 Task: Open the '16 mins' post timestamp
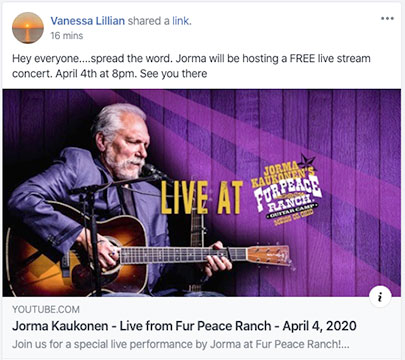click(67, 36)
